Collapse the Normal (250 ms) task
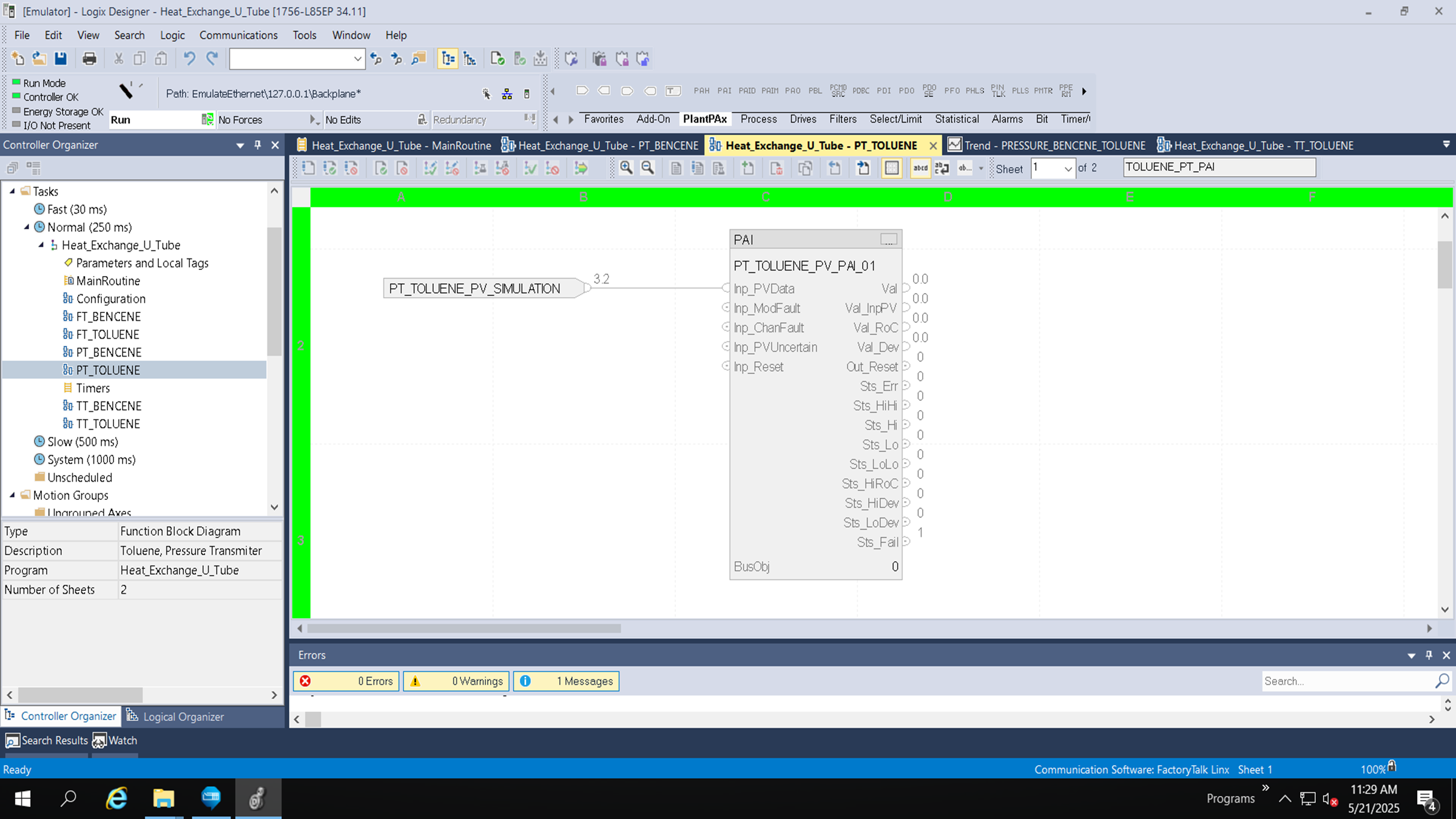The image size is (1456, 819). [x=27, y=227]
